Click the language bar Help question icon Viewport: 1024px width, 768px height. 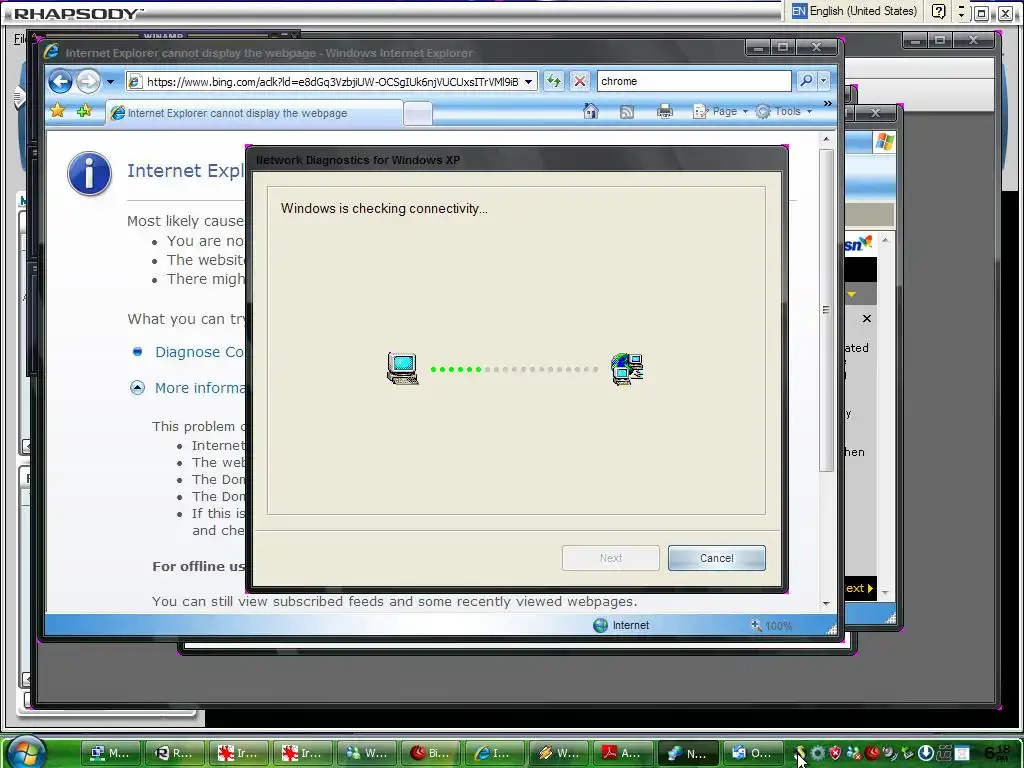tap(938, 11)
